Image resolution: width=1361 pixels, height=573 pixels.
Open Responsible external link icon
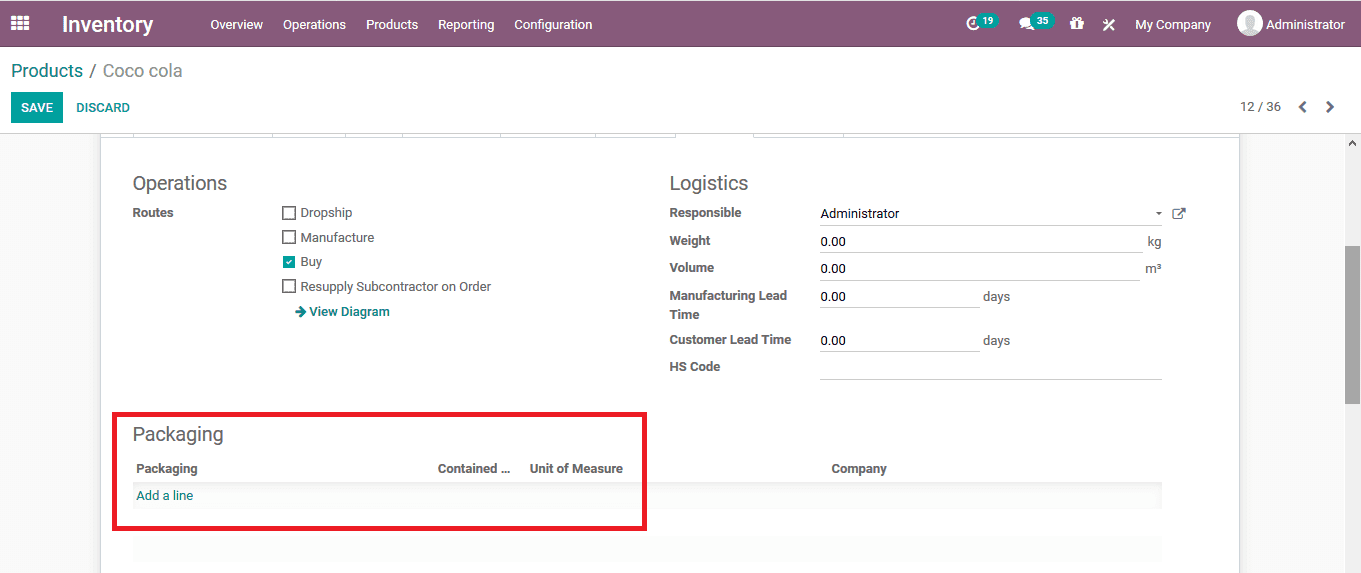coord(1179,213)
